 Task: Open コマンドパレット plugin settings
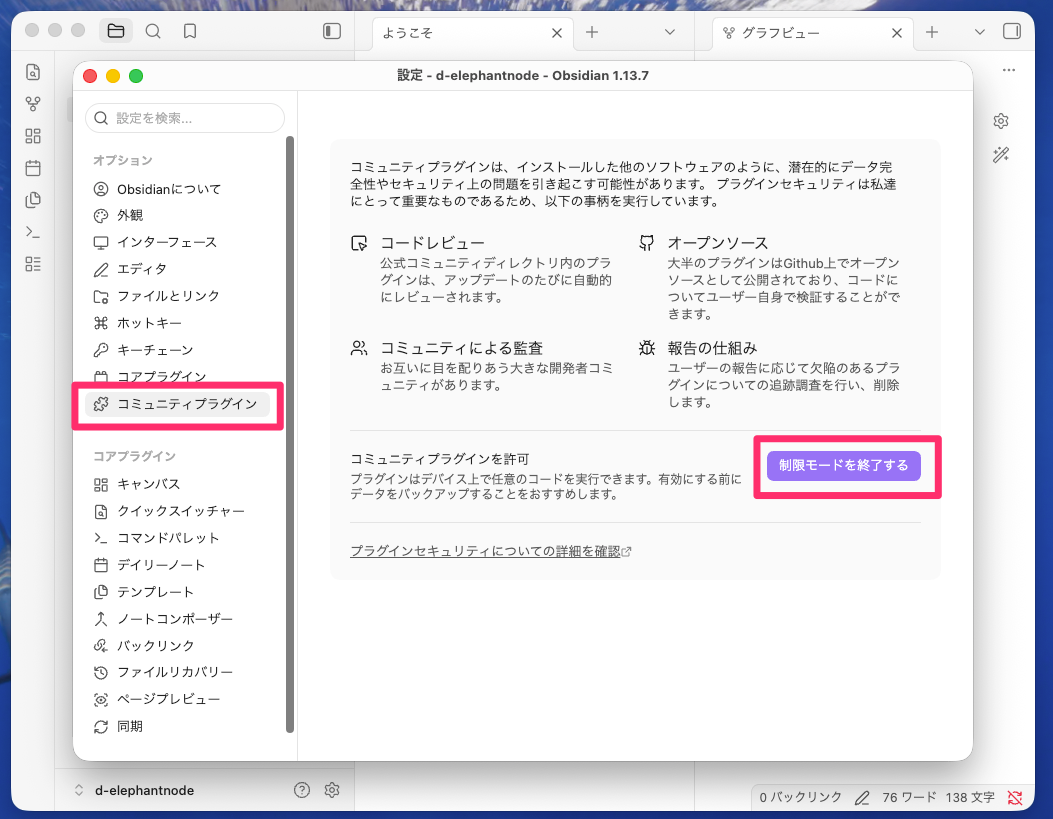[x=177, y=538]
